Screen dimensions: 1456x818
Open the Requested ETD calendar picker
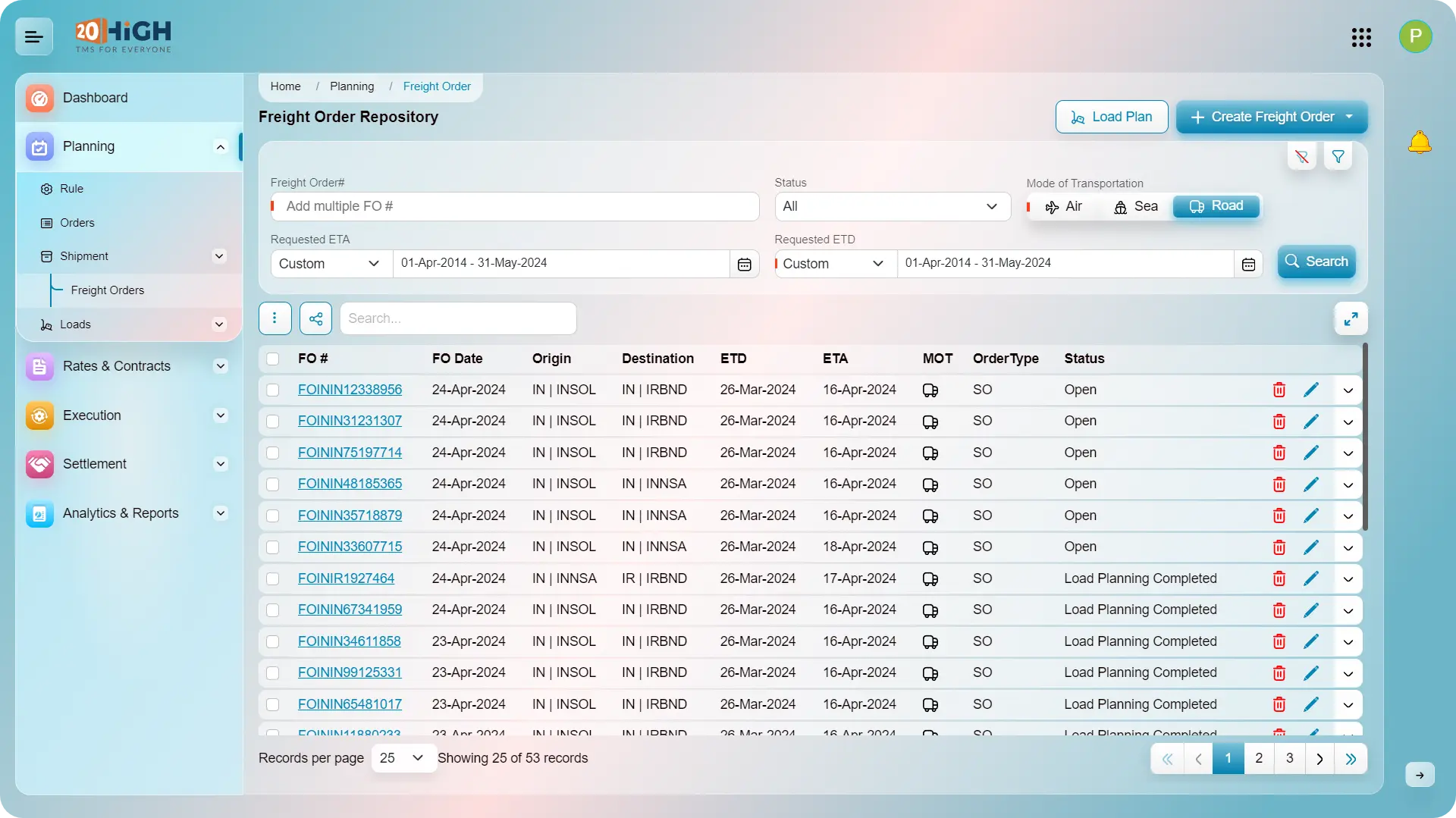click(x=1248, y=264)
